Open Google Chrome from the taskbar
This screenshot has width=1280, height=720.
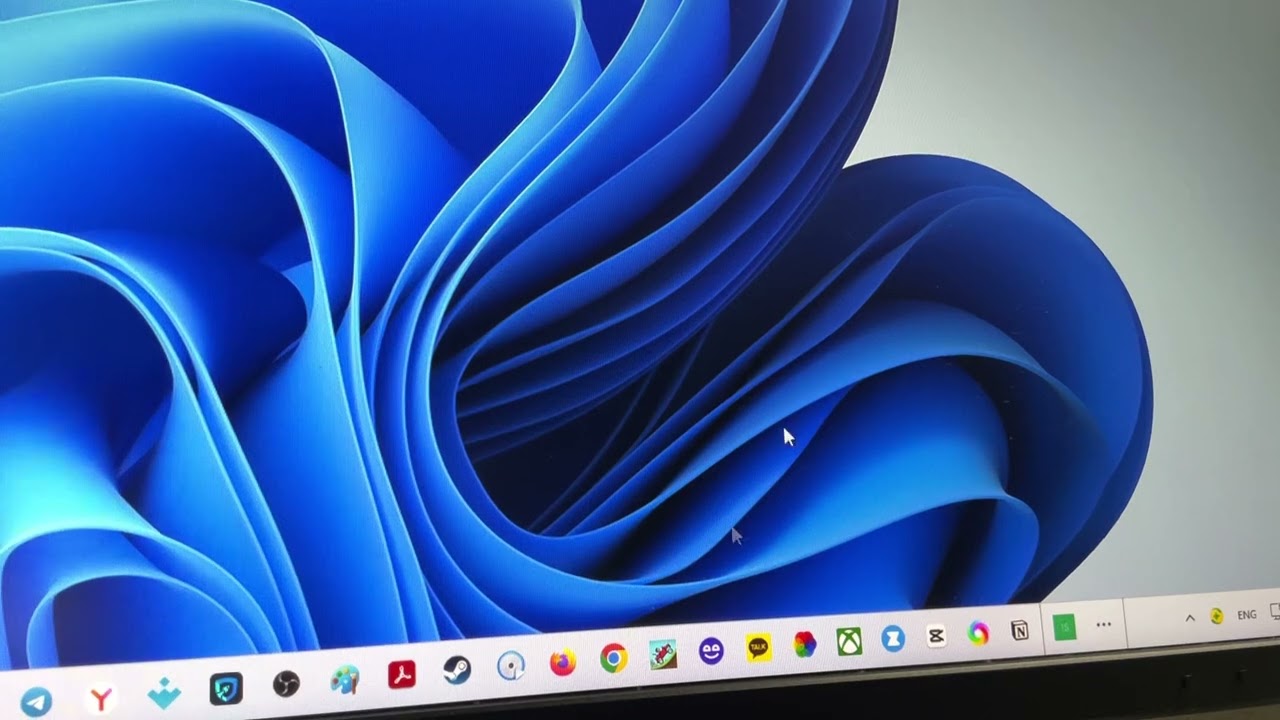pos(614,658)
